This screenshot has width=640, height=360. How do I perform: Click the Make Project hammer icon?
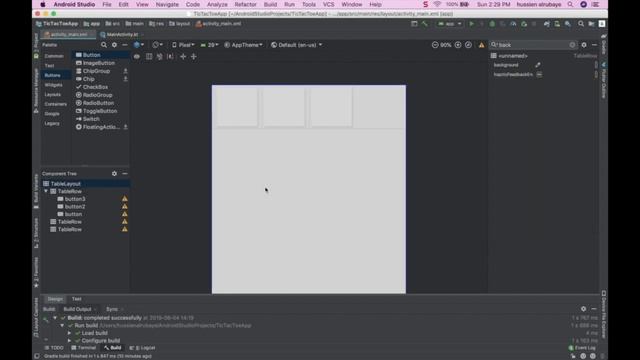pyautogui.click(x=424, y=24)
